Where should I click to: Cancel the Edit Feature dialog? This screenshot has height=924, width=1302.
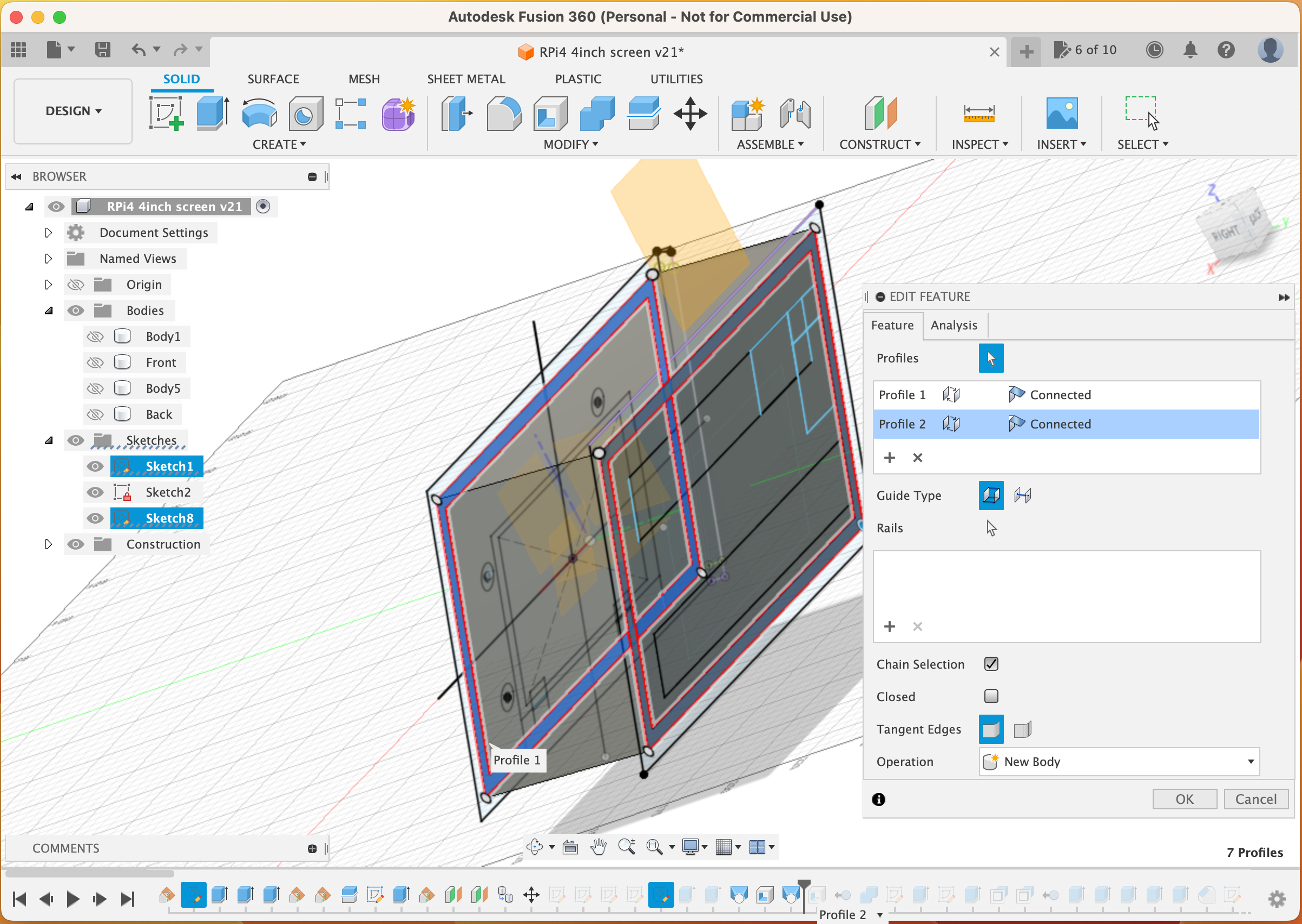1255,800
